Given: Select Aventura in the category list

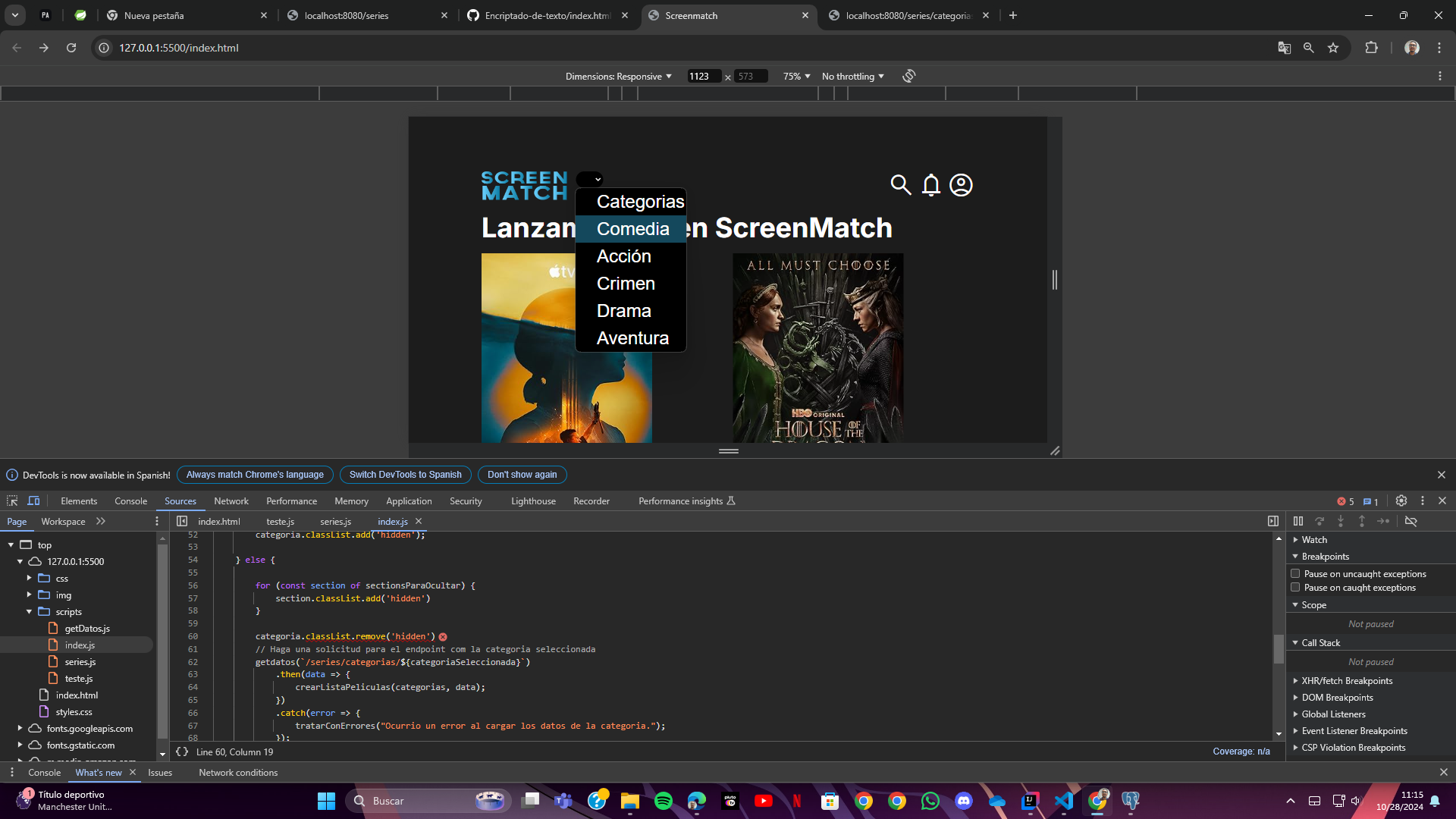Looking at the screenshot, I should (631, 338).
